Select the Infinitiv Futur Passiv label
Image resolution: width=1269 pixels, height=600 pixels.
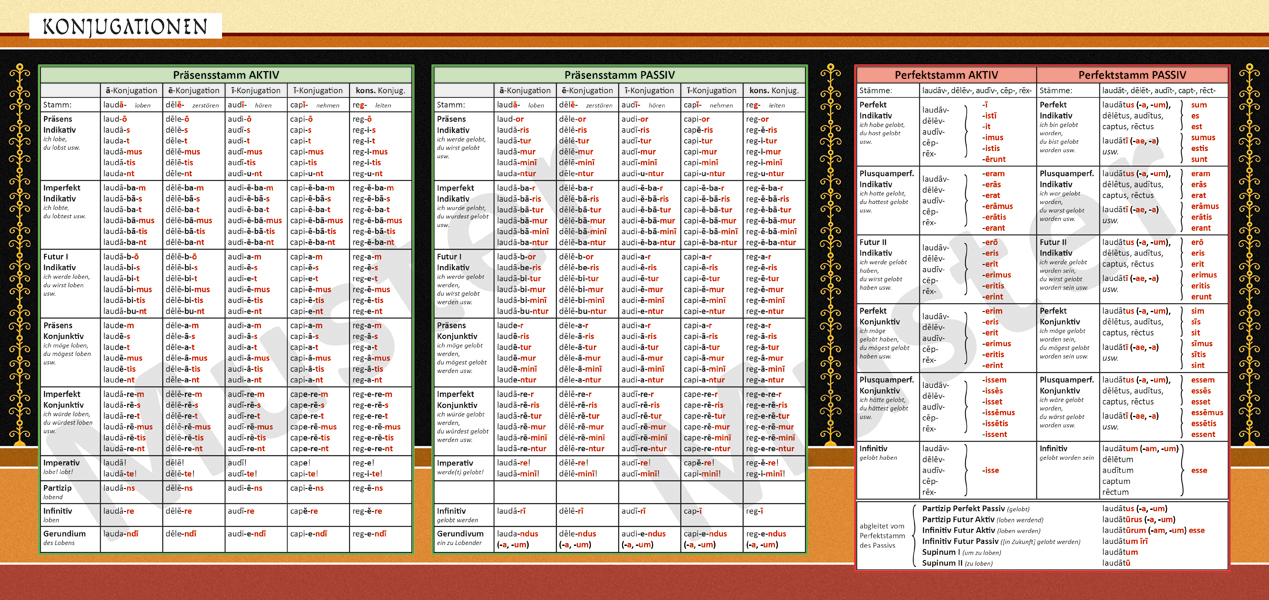[958, 542]
